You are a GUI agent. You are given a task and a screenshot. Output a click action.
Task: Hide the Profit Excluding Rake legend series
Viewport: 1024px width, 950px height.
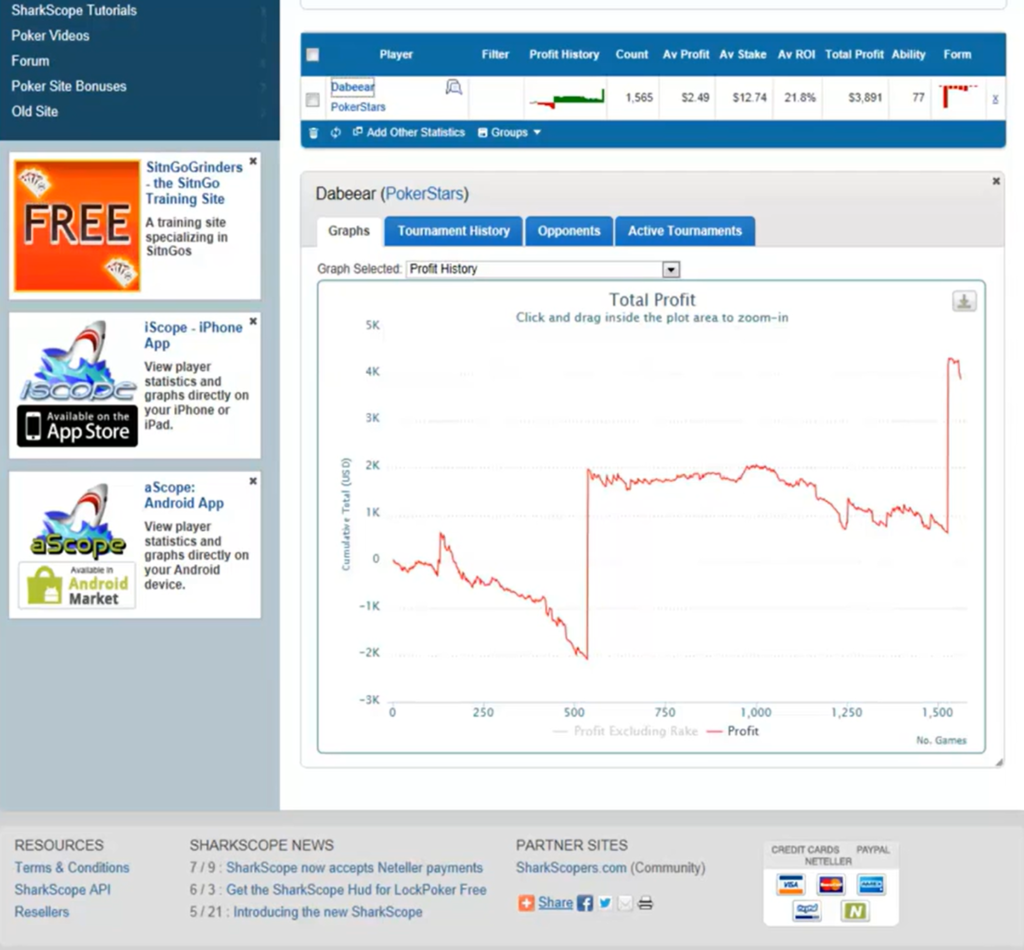coord(625,731)
